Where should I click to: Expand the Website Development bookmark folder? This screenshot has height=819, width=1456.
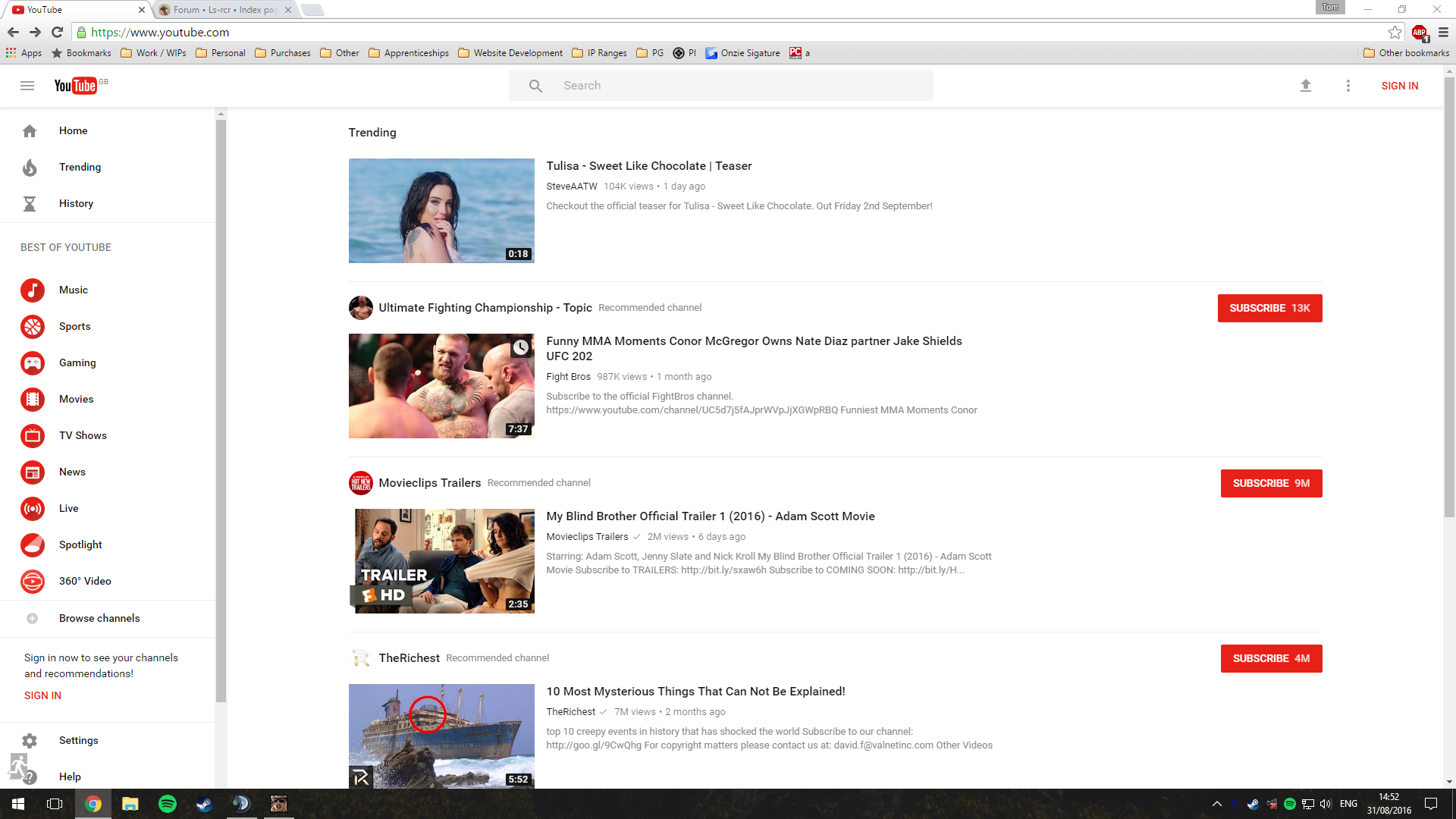510,53
